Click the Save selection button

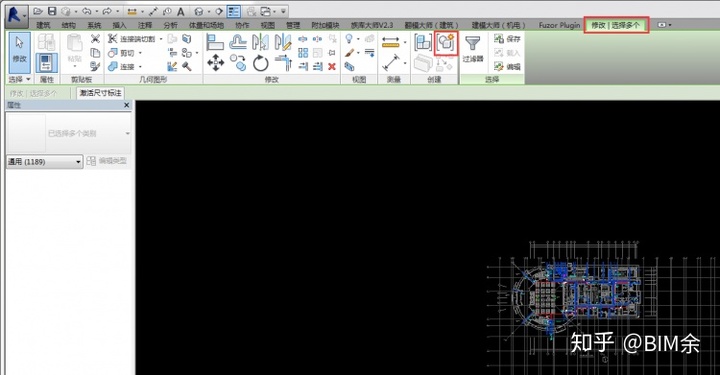point(507,39)
